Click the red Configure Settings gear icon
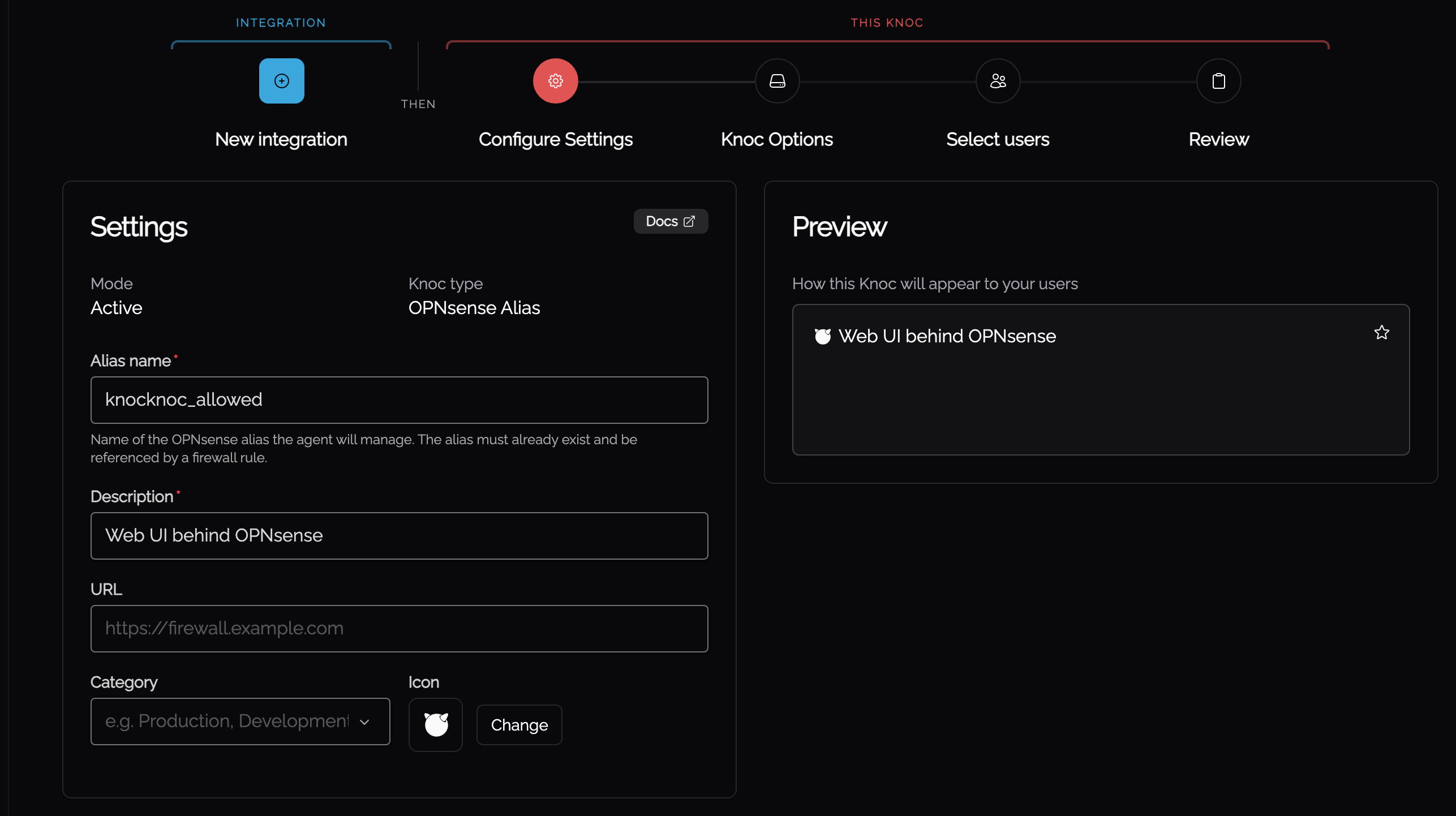This screenshot has height=816, width=1456. 555,81
